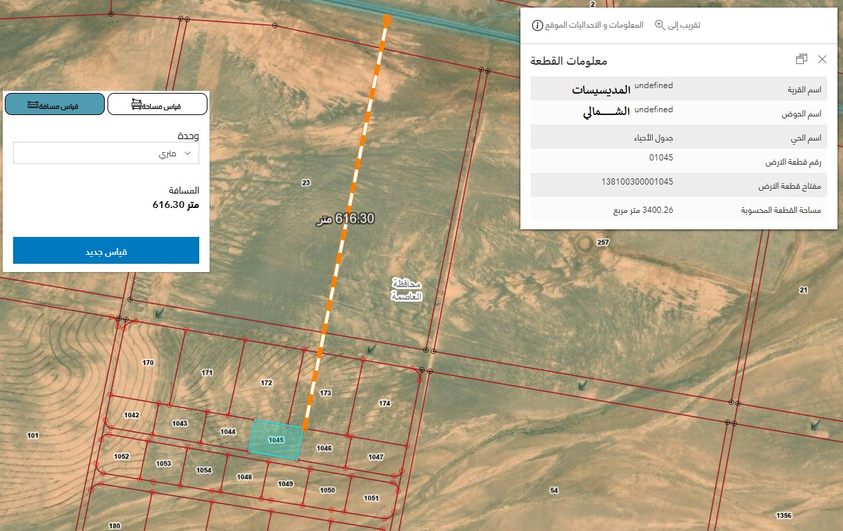The height and width of the screenshot is (531, 843).
Task: Click parcel label 172 on the map
Action: click(267, 383)
